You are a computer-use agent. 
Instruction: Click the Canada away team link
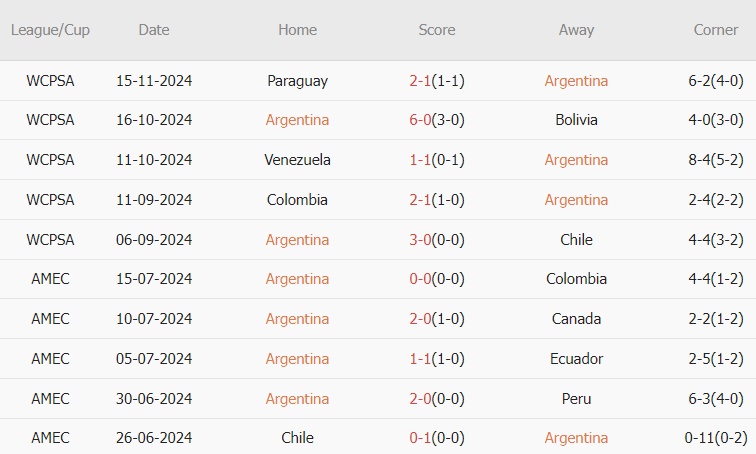pos(576,319)
